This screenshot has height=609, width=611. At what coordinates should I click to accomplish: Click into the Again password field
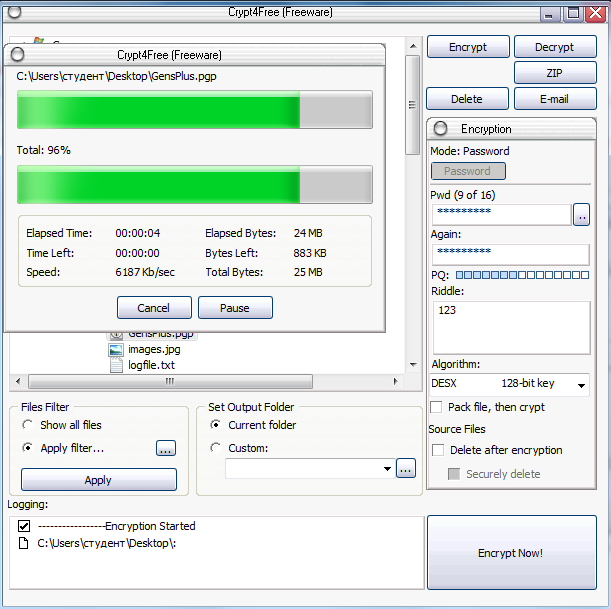511,254
